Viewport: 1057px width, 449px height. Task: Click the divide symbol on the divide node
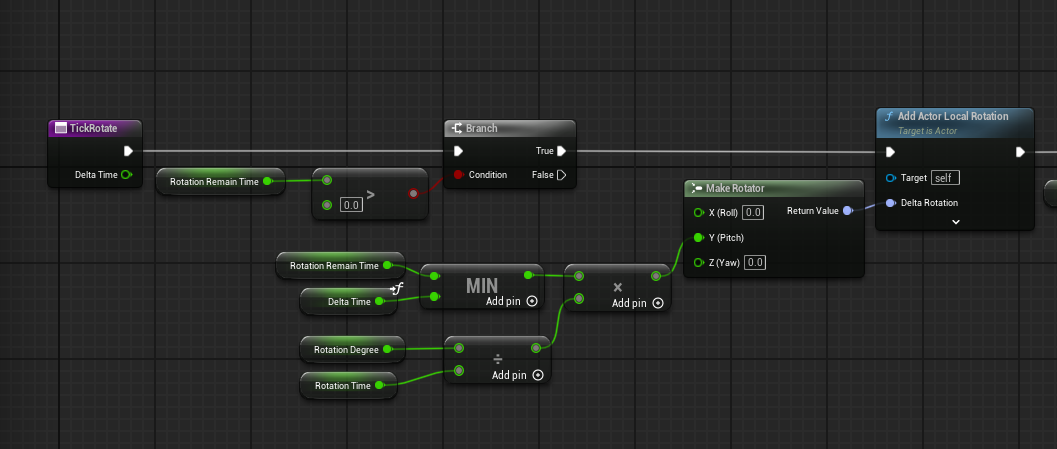[x=498, y=359]
